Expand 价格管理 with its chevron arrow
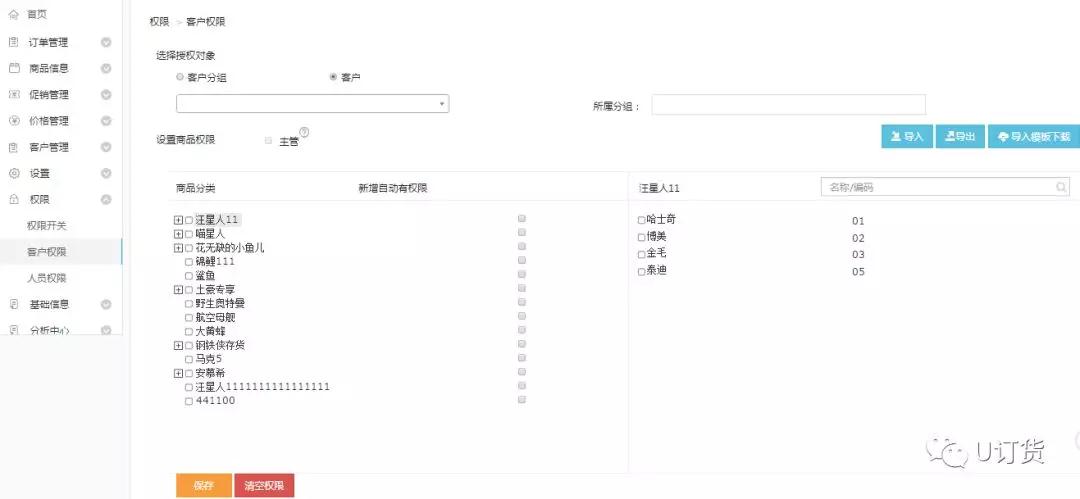 (106, 121)
